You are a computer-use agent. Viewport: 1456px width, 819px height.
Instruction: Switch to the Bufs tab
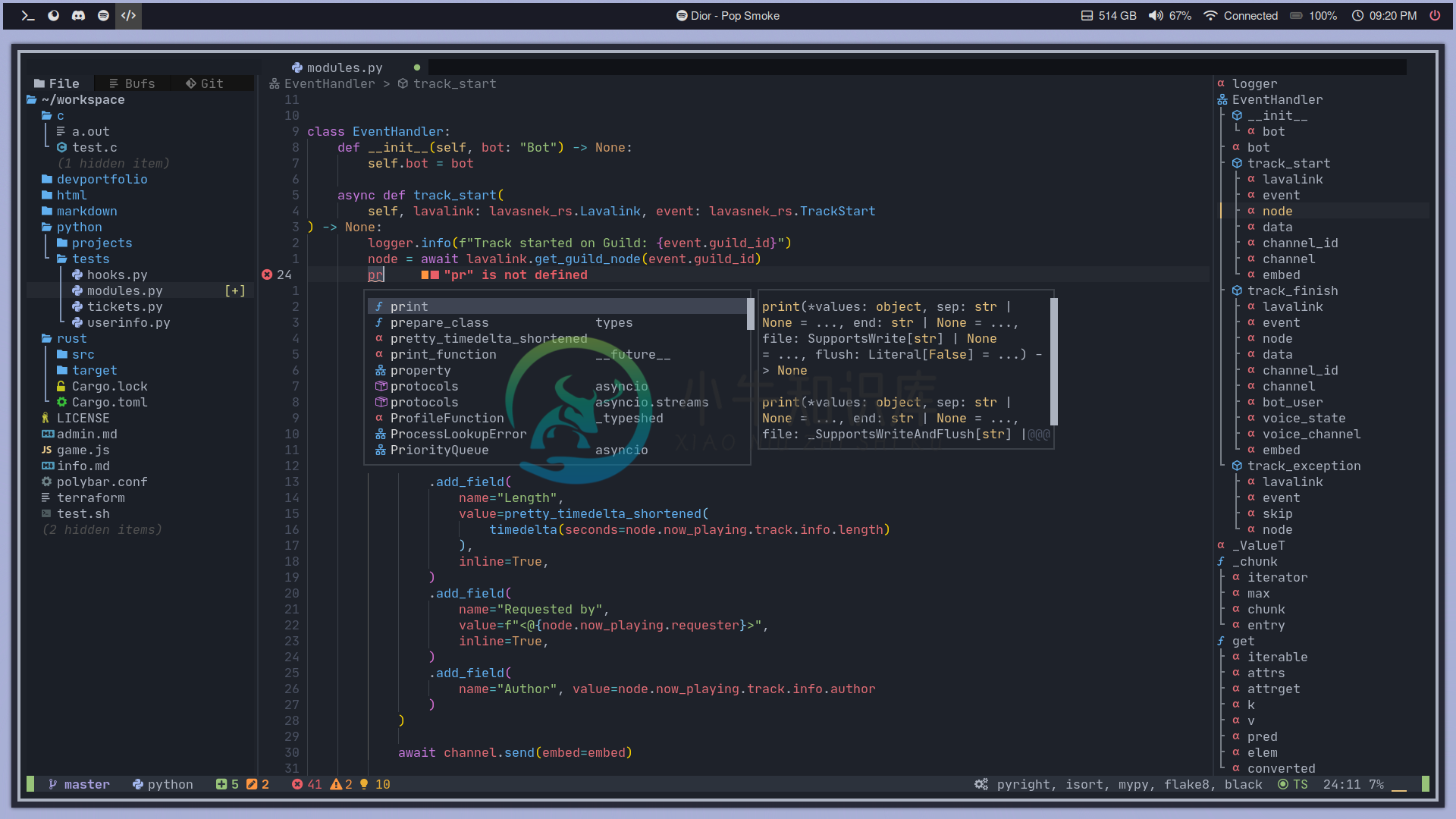pos(132,83)
